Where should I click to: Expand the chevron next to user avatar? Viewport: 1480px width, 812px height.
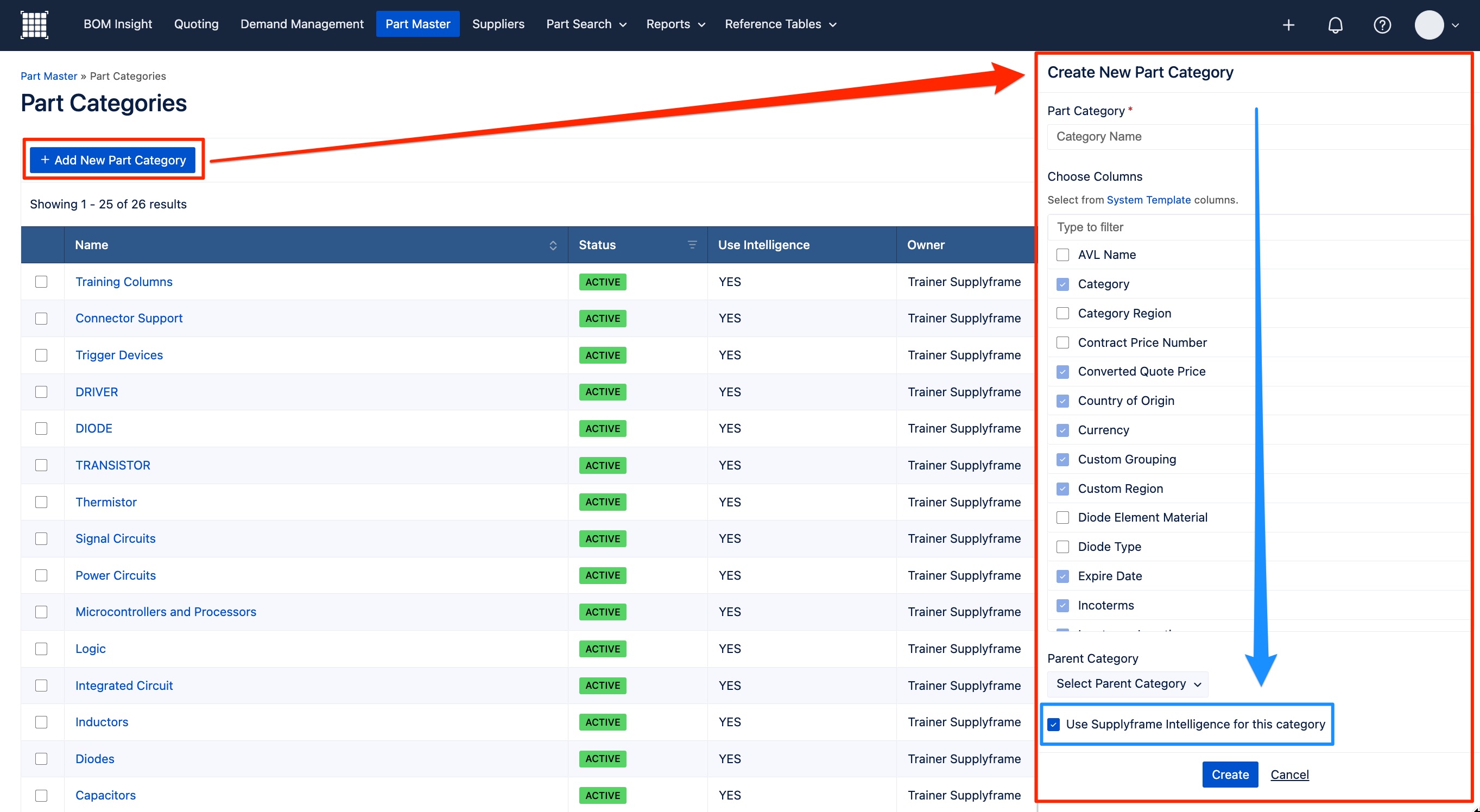coord(1455,26)
